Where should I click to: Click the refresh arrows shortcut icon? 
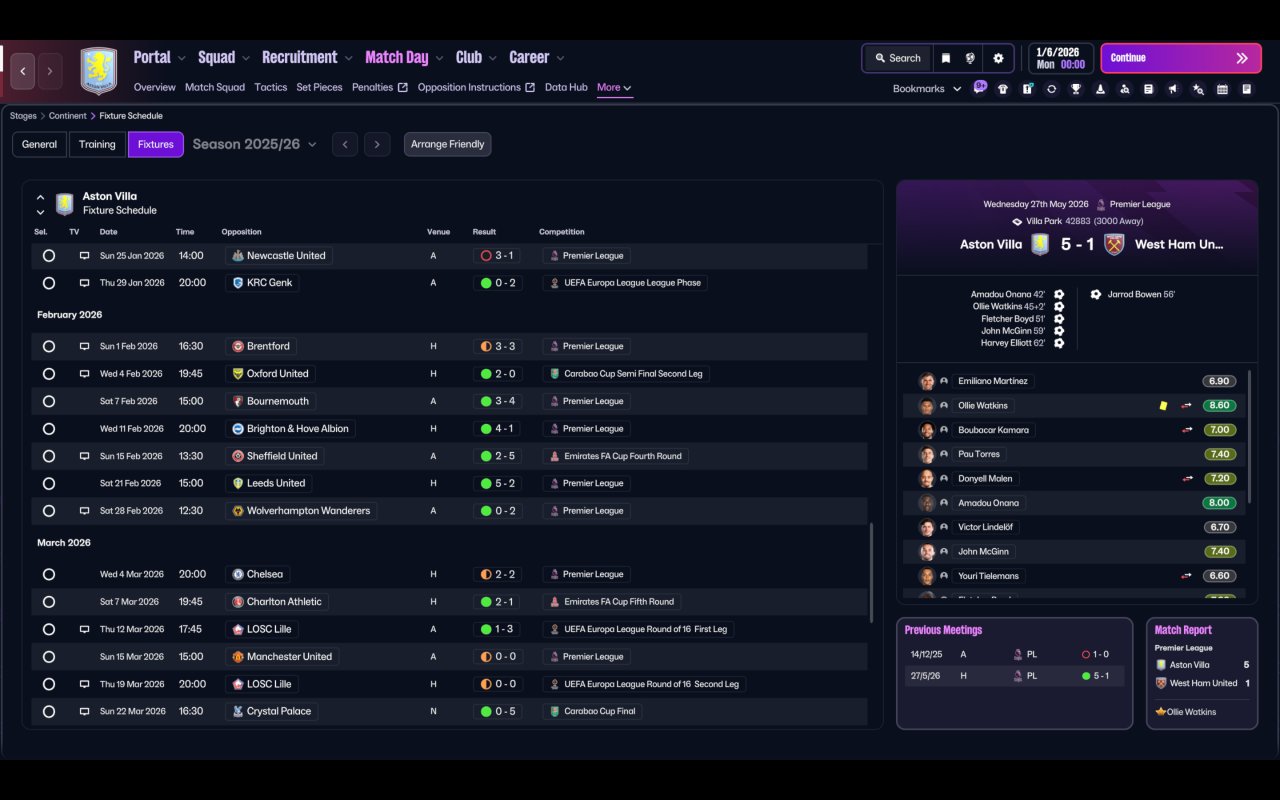point(1051,89)
